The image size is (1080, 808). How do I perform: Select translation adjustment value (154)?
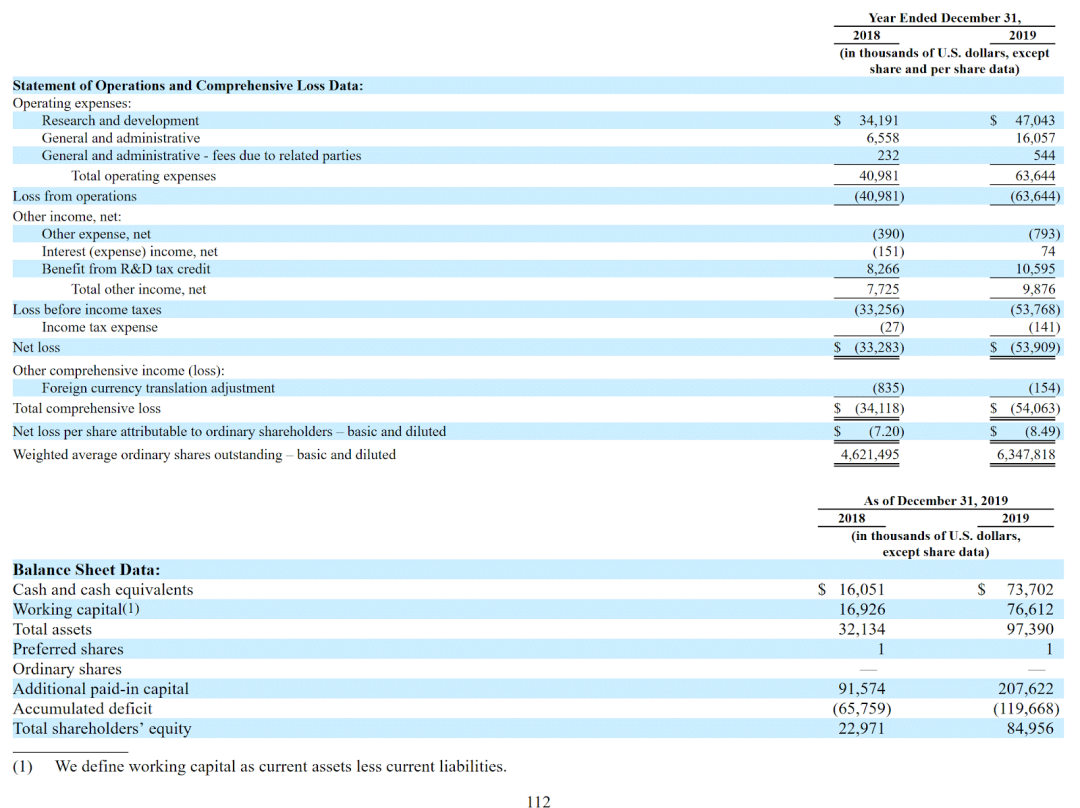tap(1044, 389)
